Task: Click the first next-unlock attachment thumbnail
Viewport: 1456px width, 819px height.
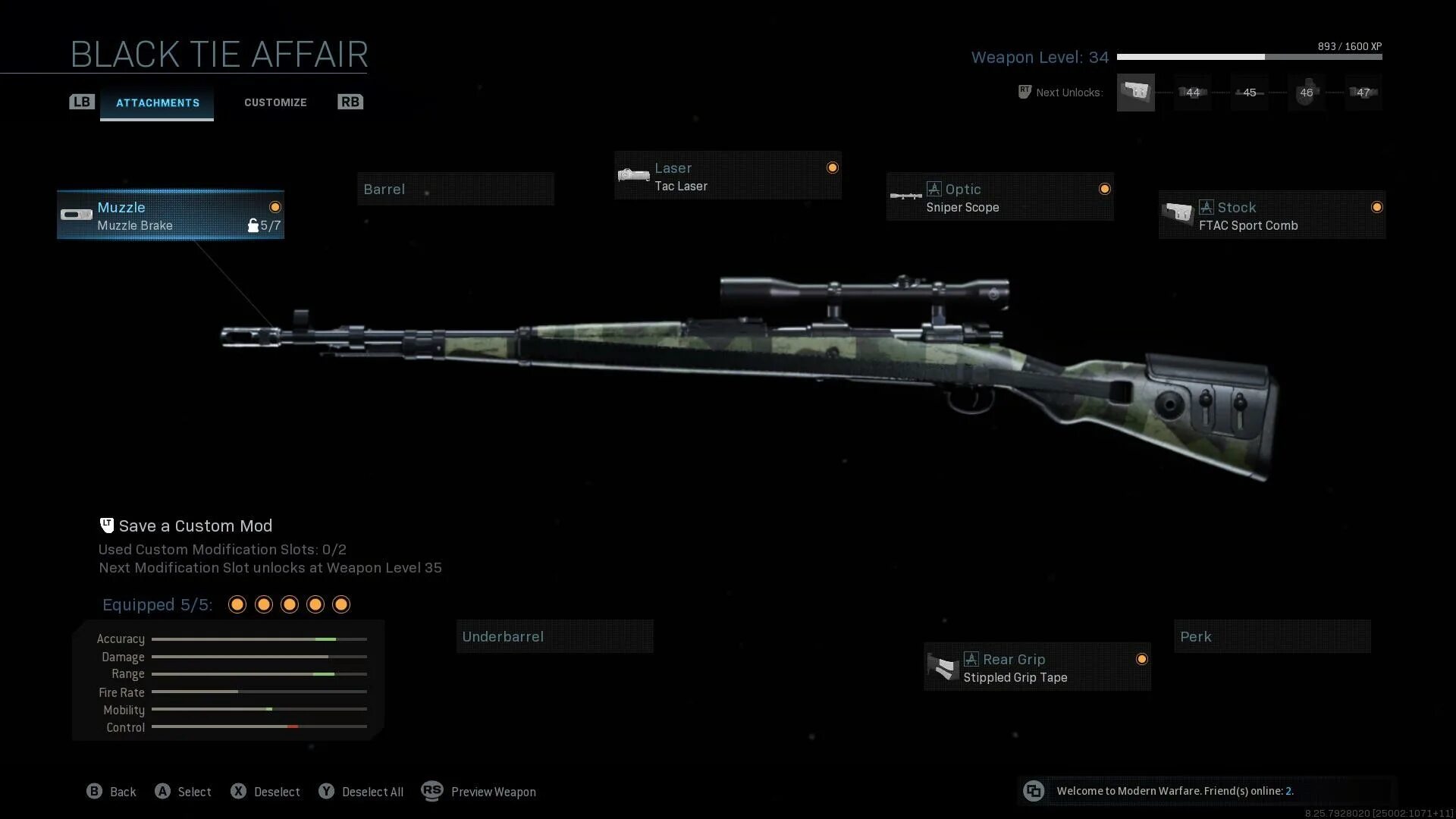Action: (x=1135, y=93)
